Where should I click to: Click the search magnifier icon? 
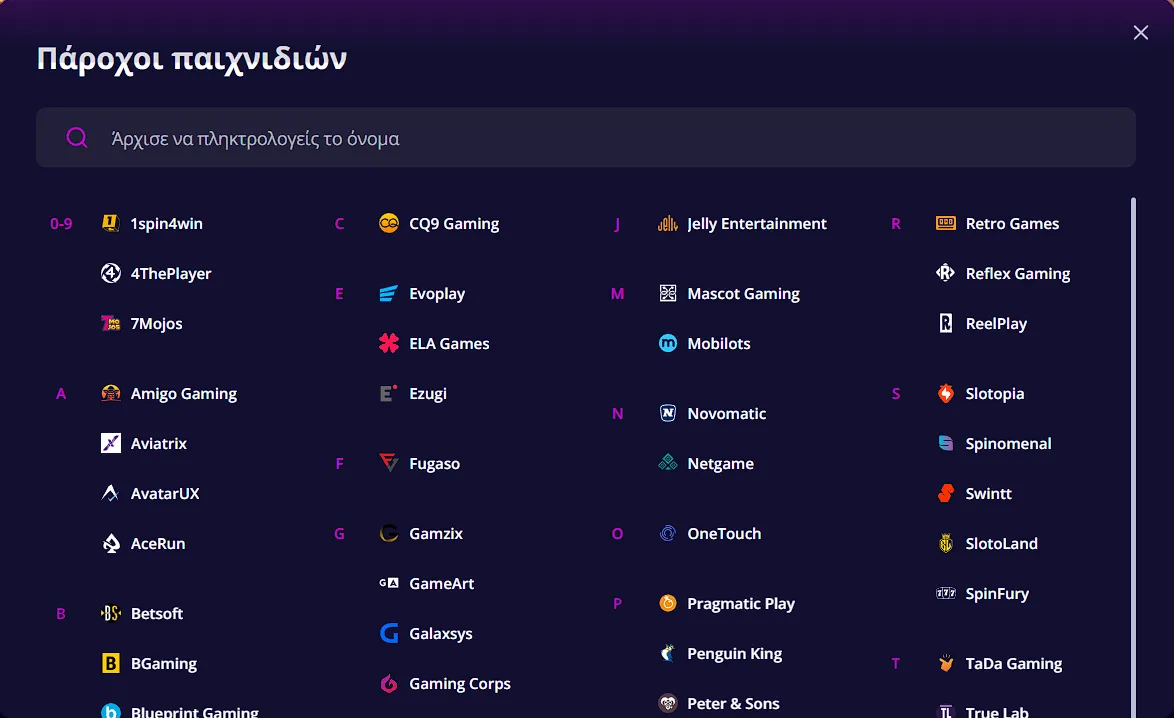[77, 138]
